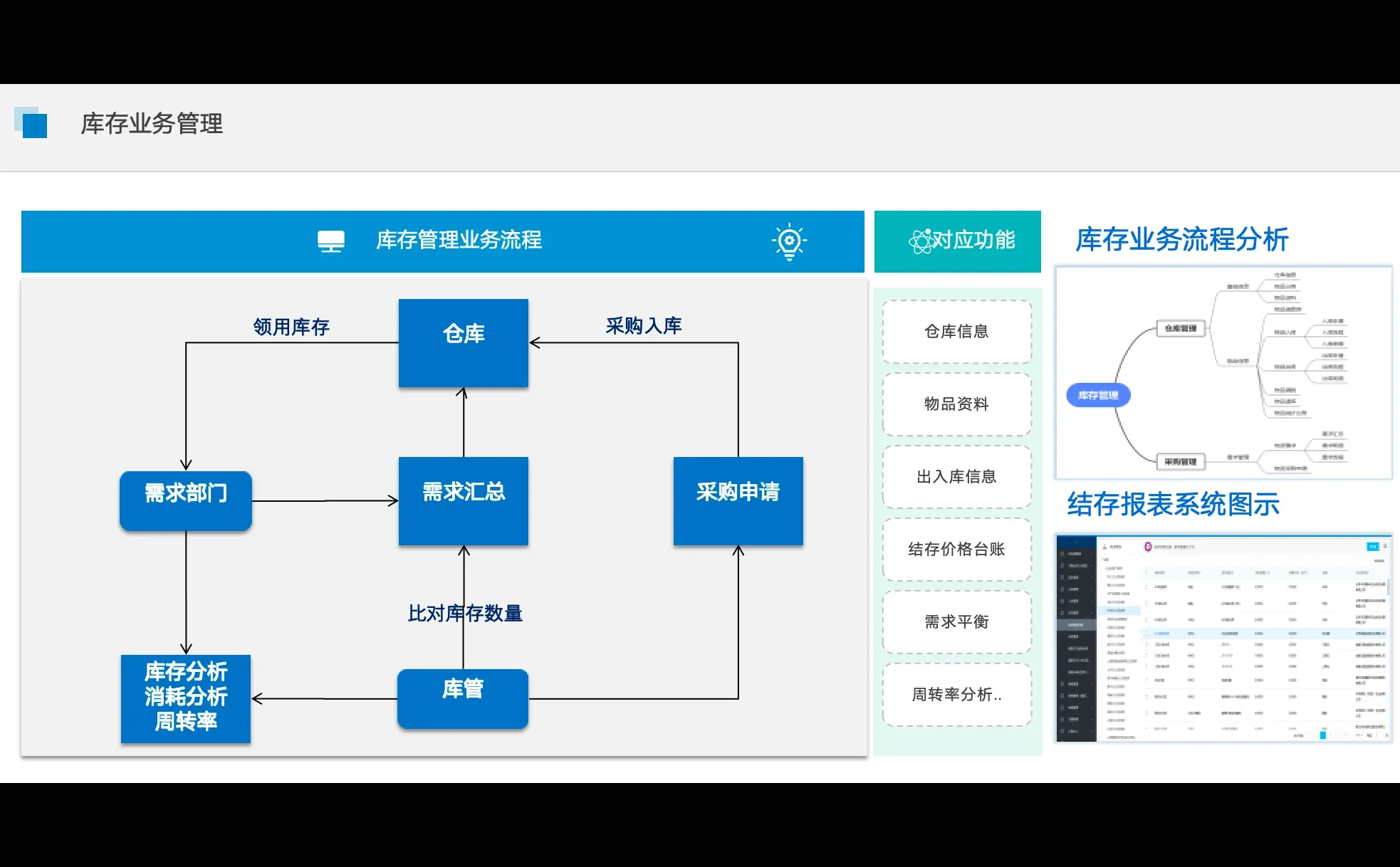Viewport: 1400px width, 867px height.
Task: Click the purple circular badge in the report header
Action: [x=1148, y=547]
